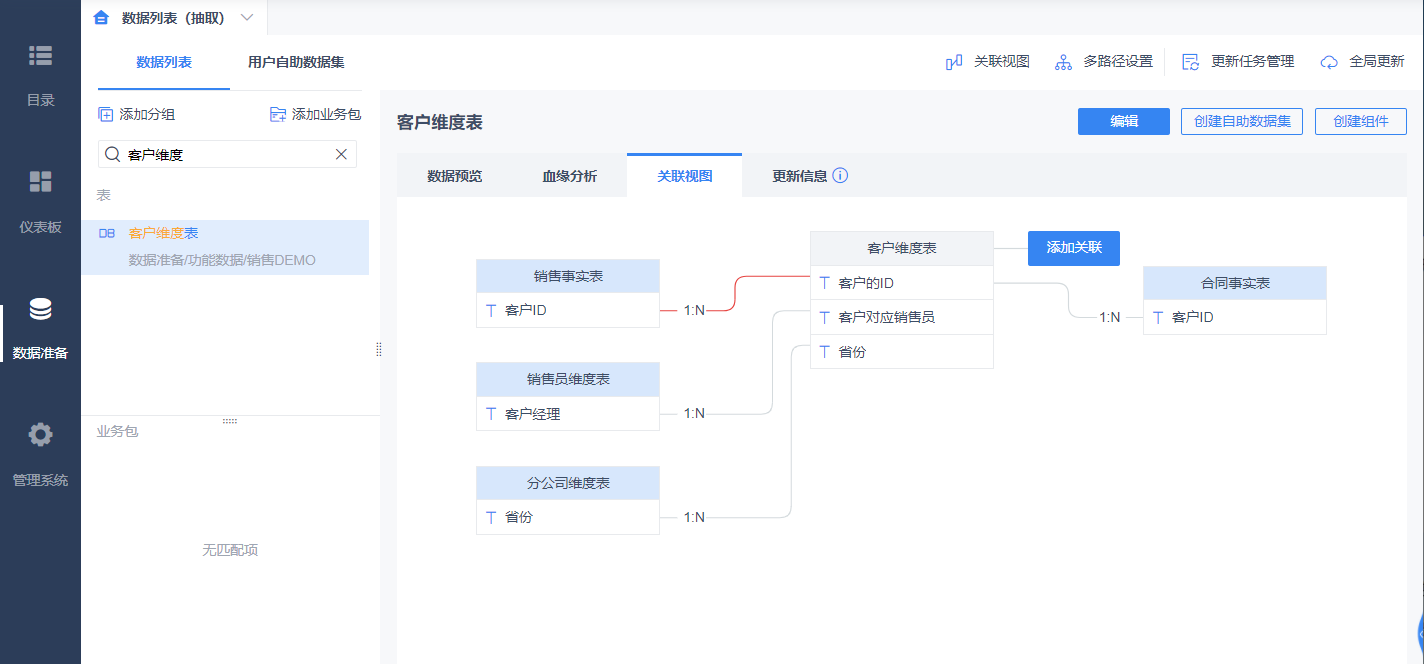
Task: Click 创建自助数据集 button
Action: click(x=1241, y=121)
